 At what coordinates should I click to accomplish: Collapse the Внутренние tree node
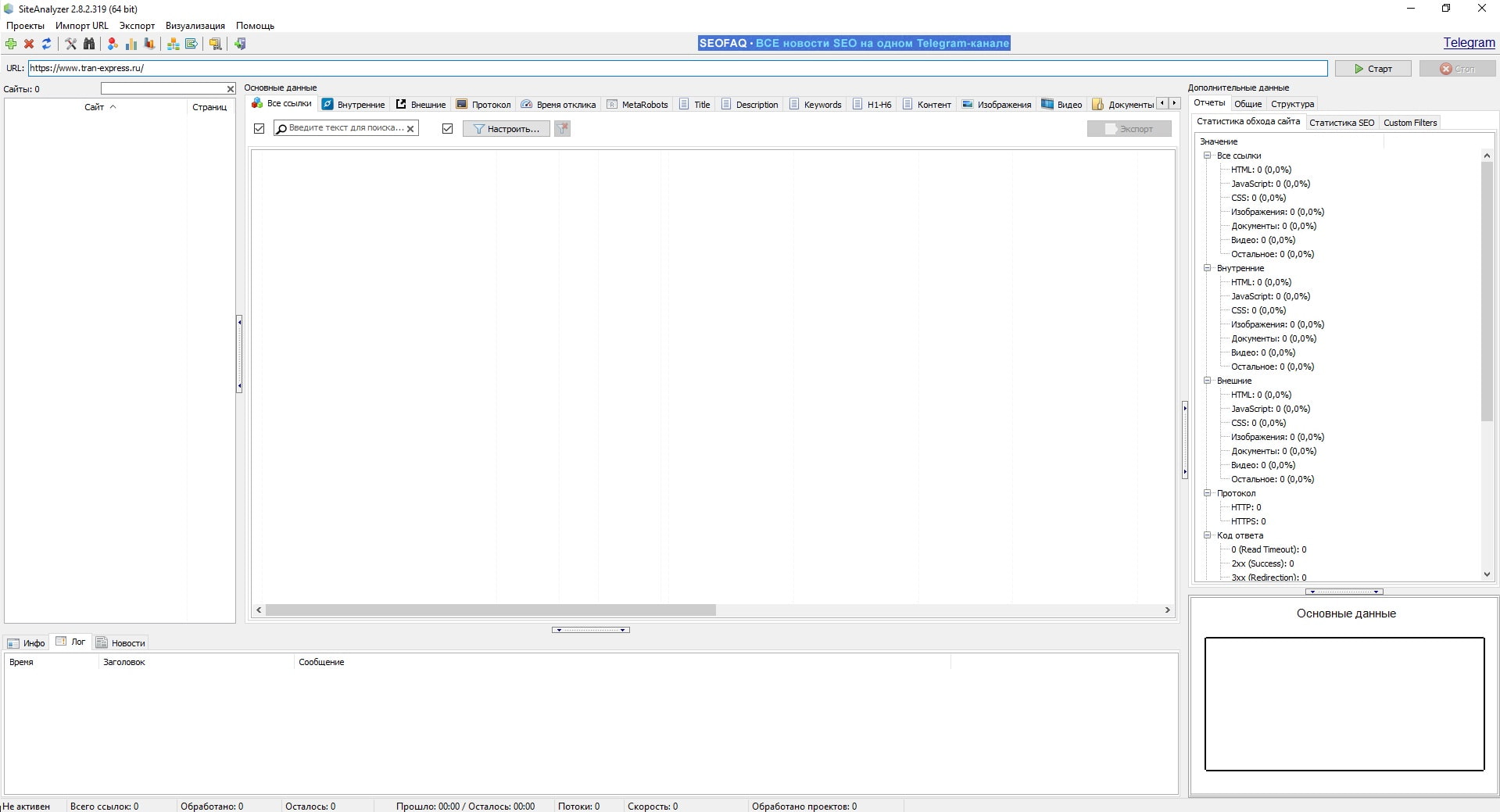click(x=1208, y=268)
